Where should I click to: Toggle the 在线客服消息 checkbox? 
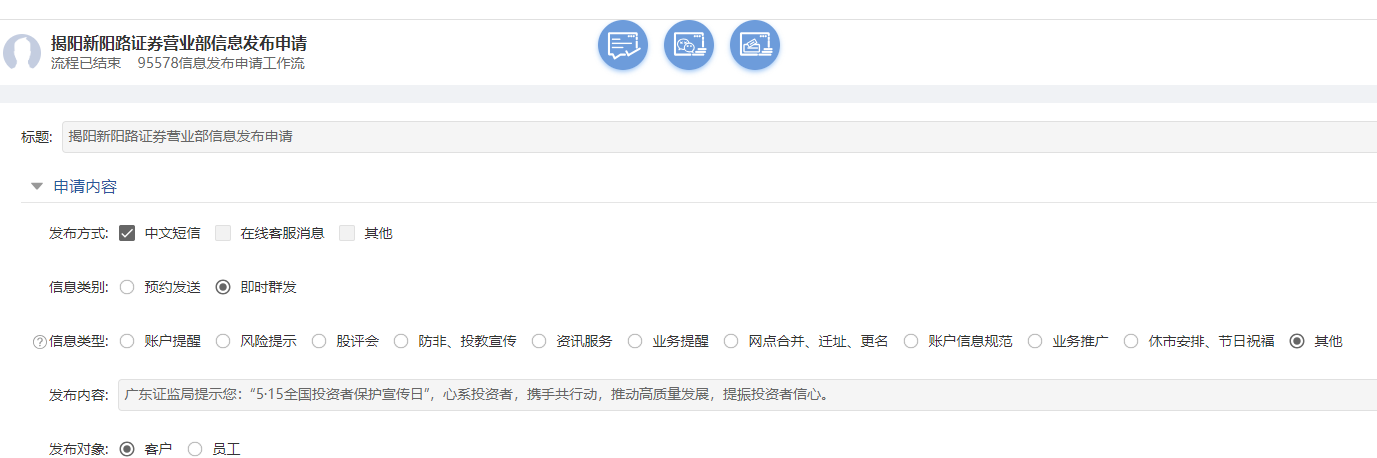pos(223,233)
